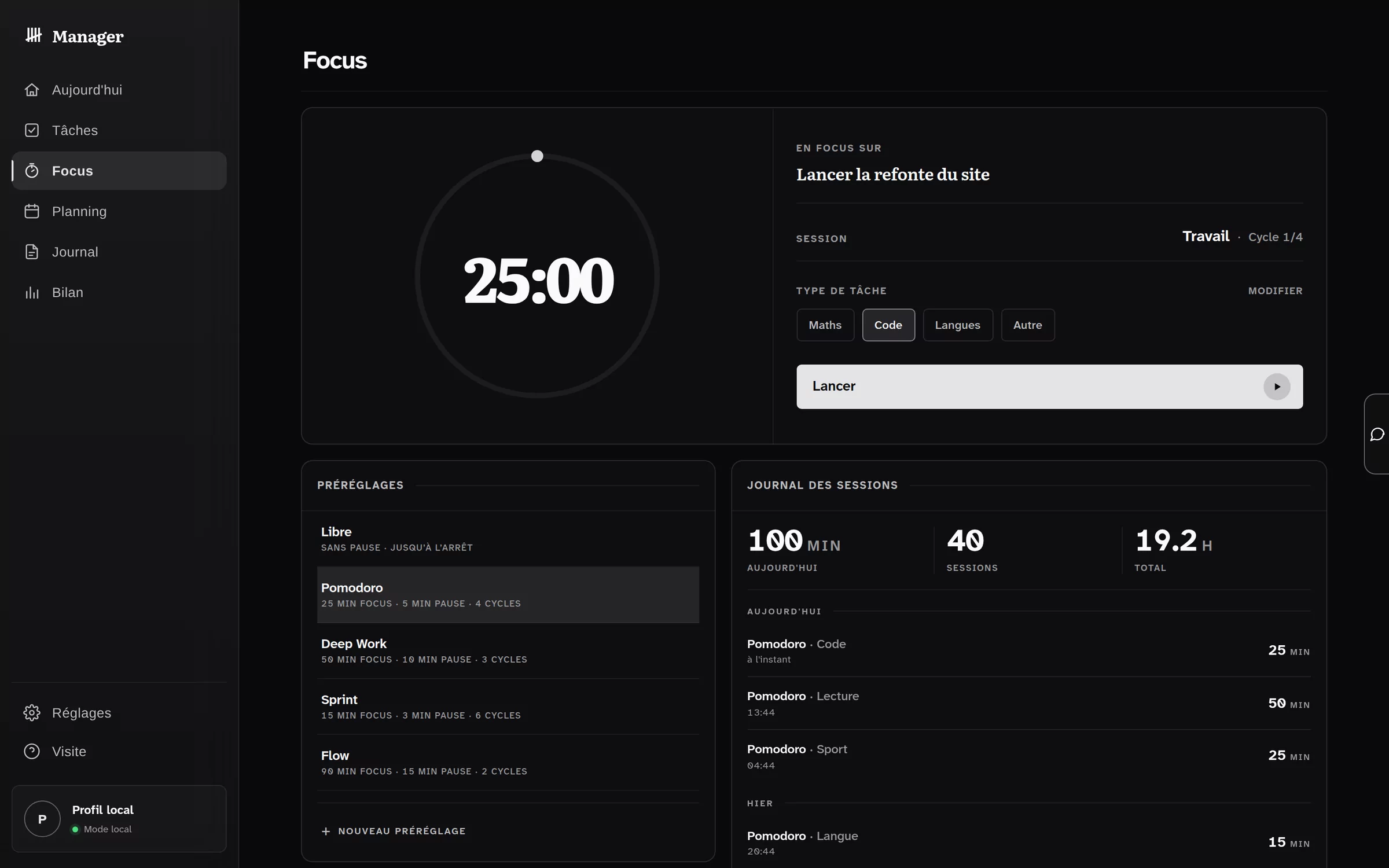Click the P avatar of Profil local
This screenshot has height=868, width=1389.
pos(42,819)
